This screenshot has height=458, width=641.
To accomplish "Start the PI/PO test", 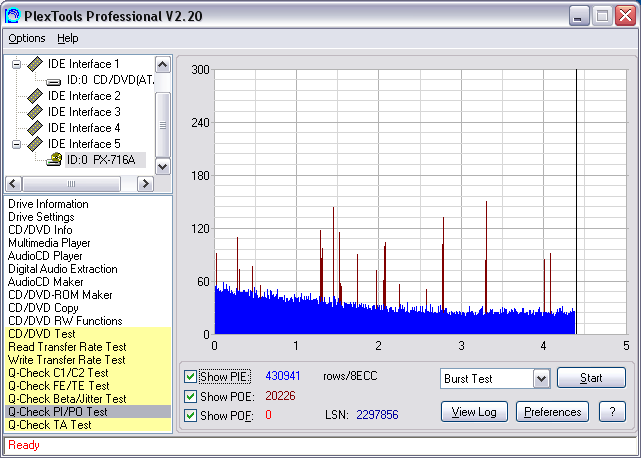I will pyautogui.click(x=591, y=377).
